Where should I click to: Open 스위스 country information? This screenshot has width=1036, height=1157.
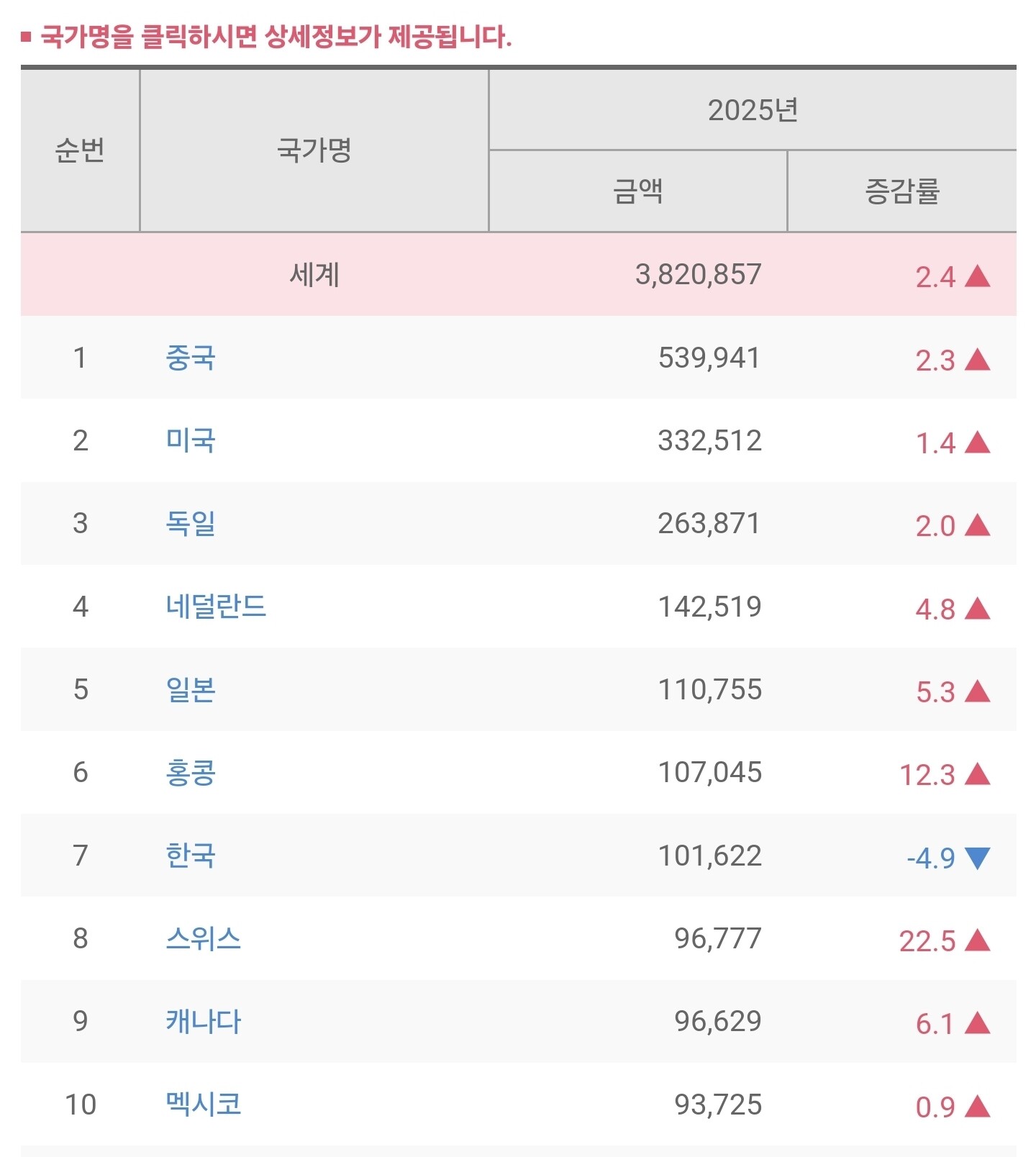(204, 938)
